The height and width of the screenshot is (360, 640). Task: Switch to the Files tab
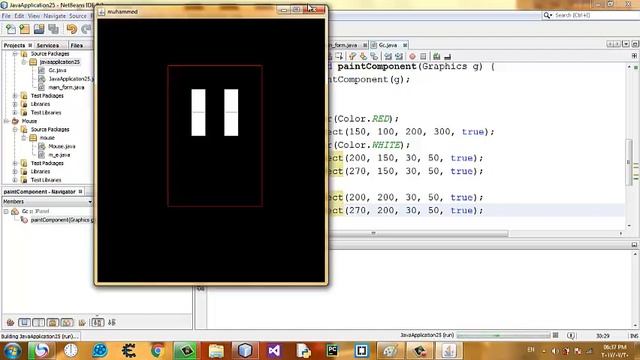coord(77,45)
